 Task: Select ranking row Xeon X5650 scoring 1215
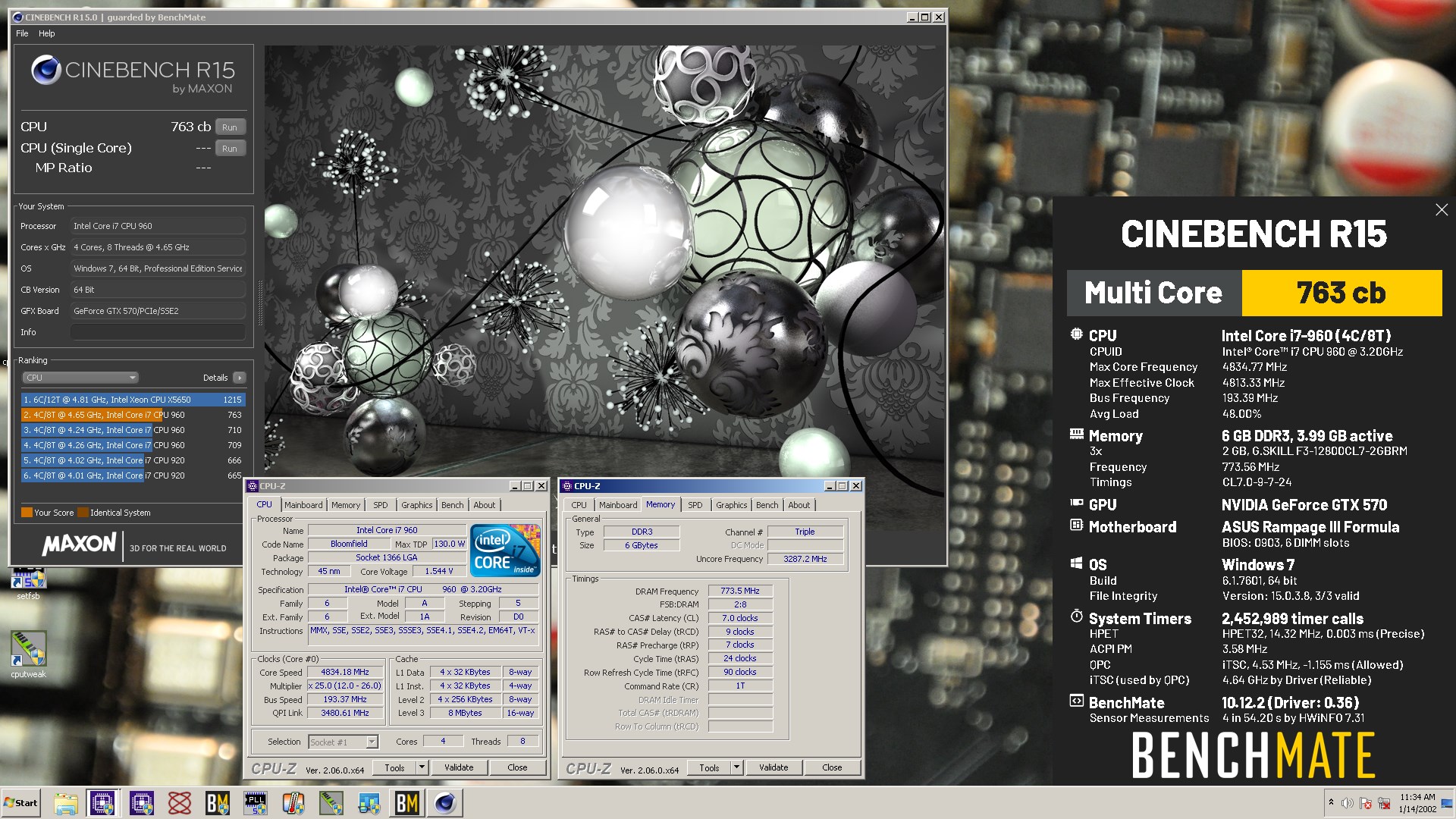[x=133, y=400]
